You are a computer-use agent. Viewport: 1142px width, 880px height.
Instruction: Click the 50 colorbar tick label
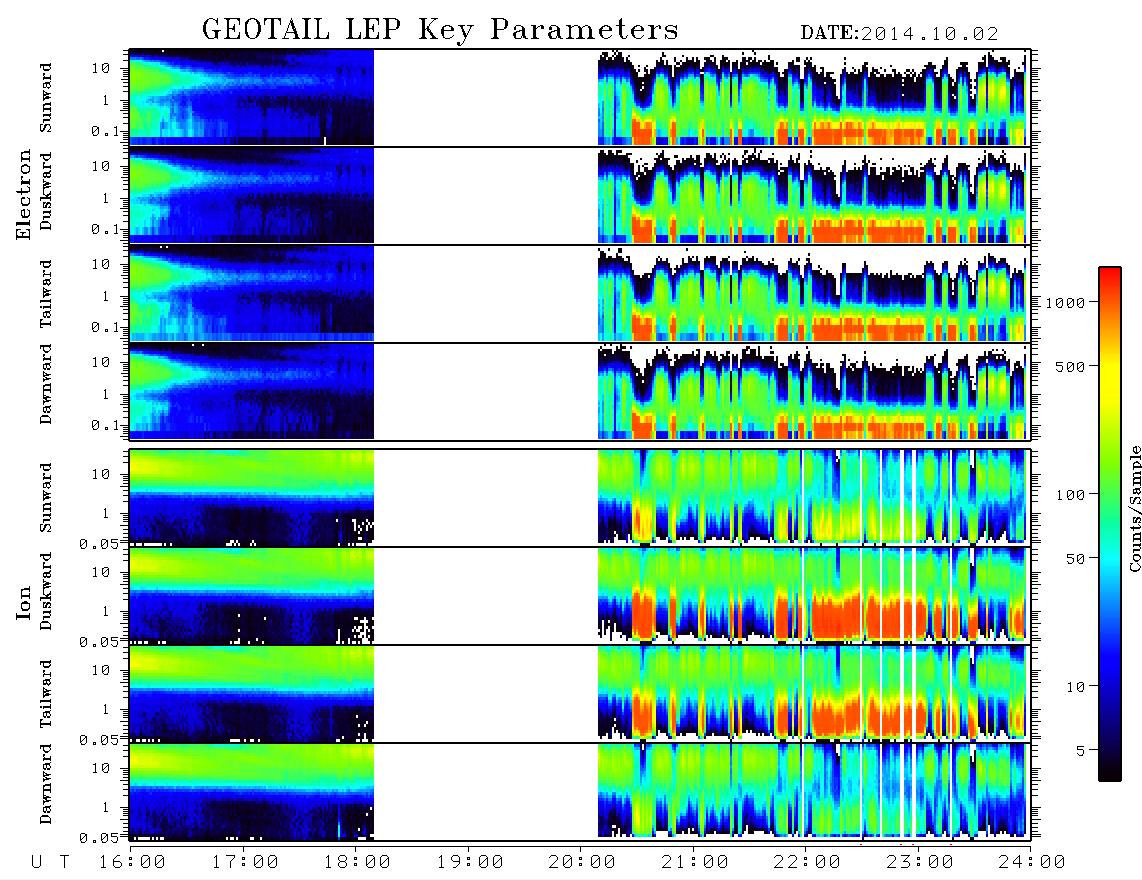point(1075,559)
